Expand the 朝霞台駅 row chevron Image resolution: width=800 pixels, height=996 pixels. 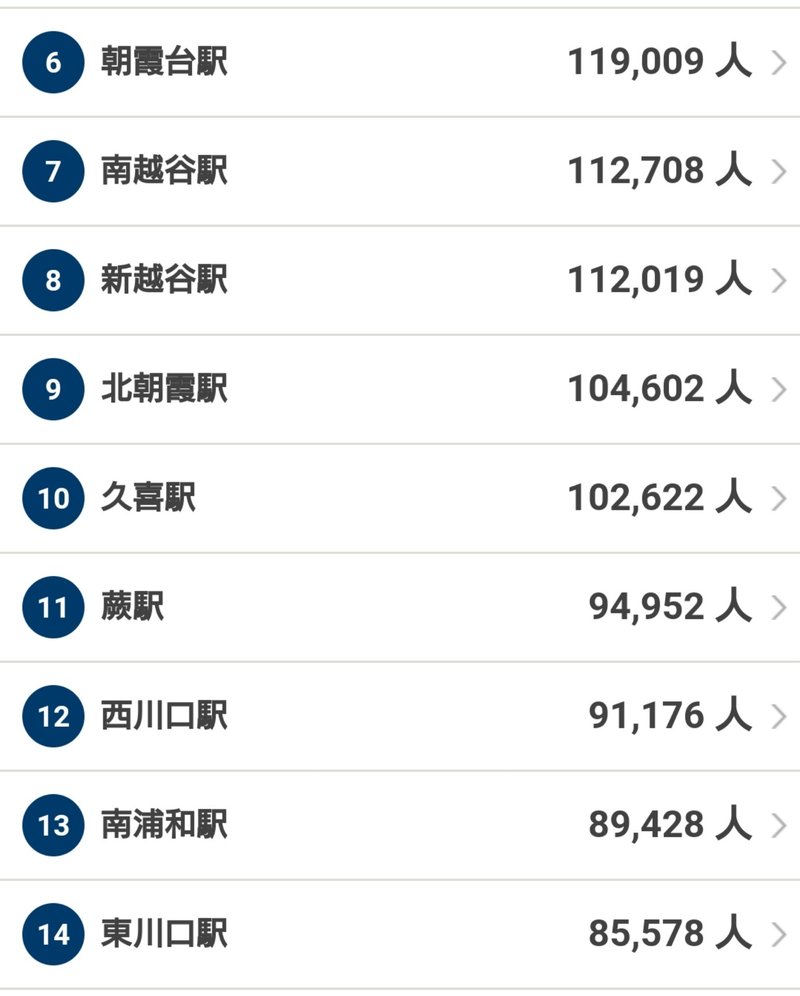pos(780,63)
